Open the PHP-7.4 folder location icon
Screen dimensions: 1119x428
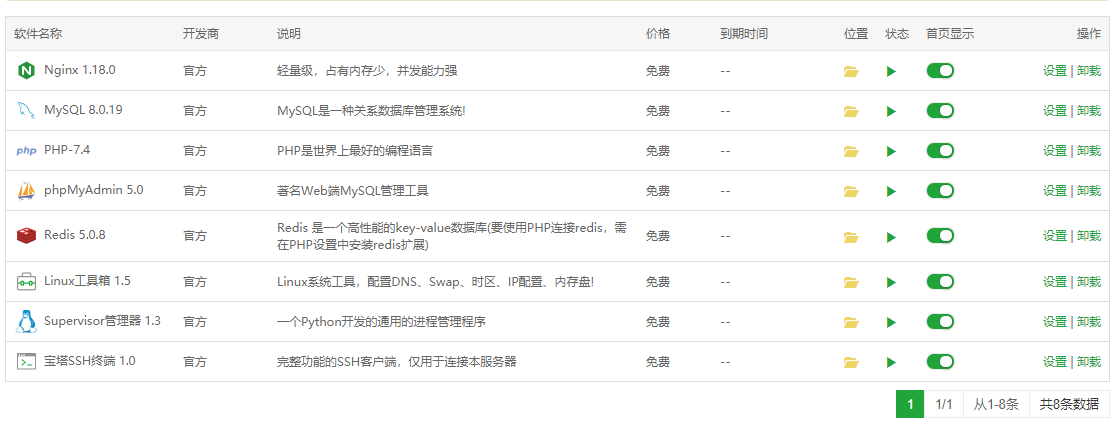(851, 151)
